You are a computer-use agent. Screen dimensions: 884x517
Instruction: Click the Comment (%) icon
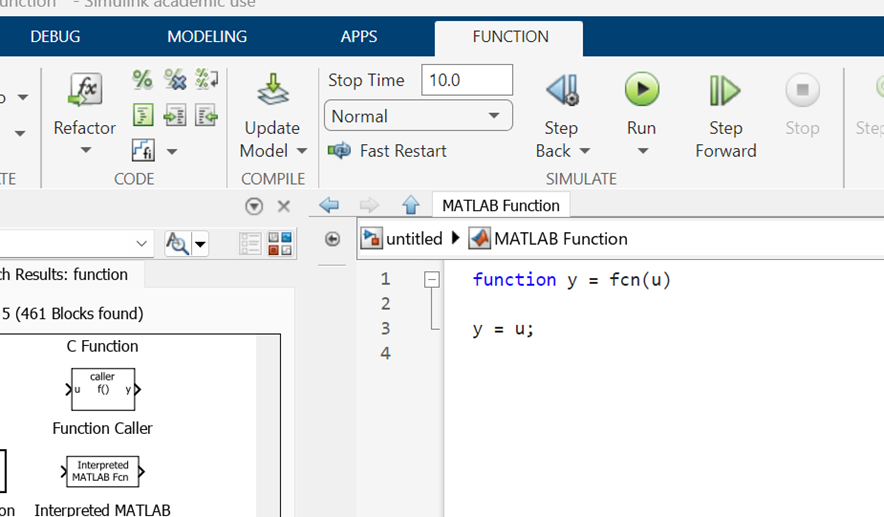[143, 80]
